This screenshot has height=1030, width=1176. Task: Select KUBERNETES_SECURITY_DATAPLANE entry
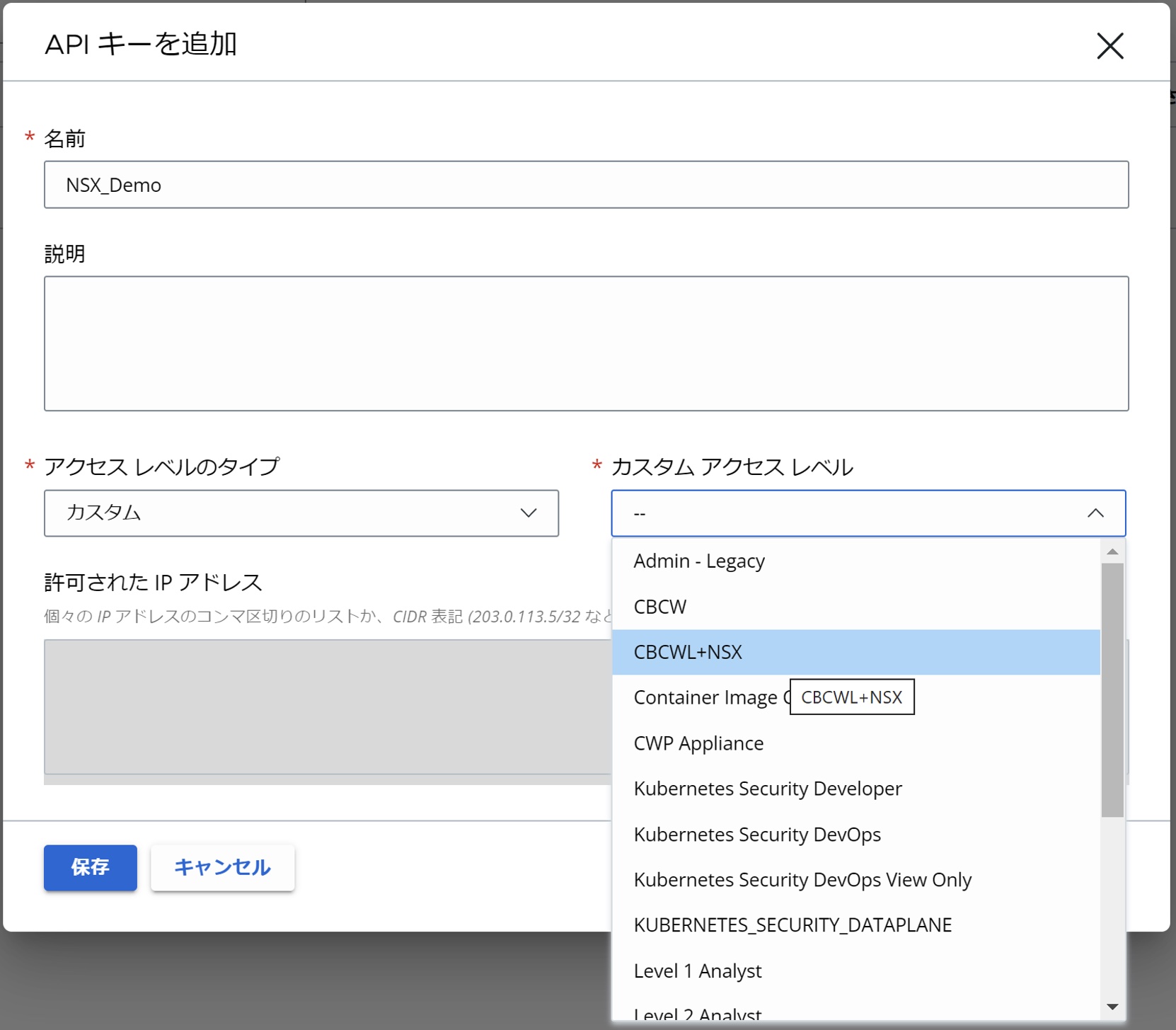(x=792, y=925)
